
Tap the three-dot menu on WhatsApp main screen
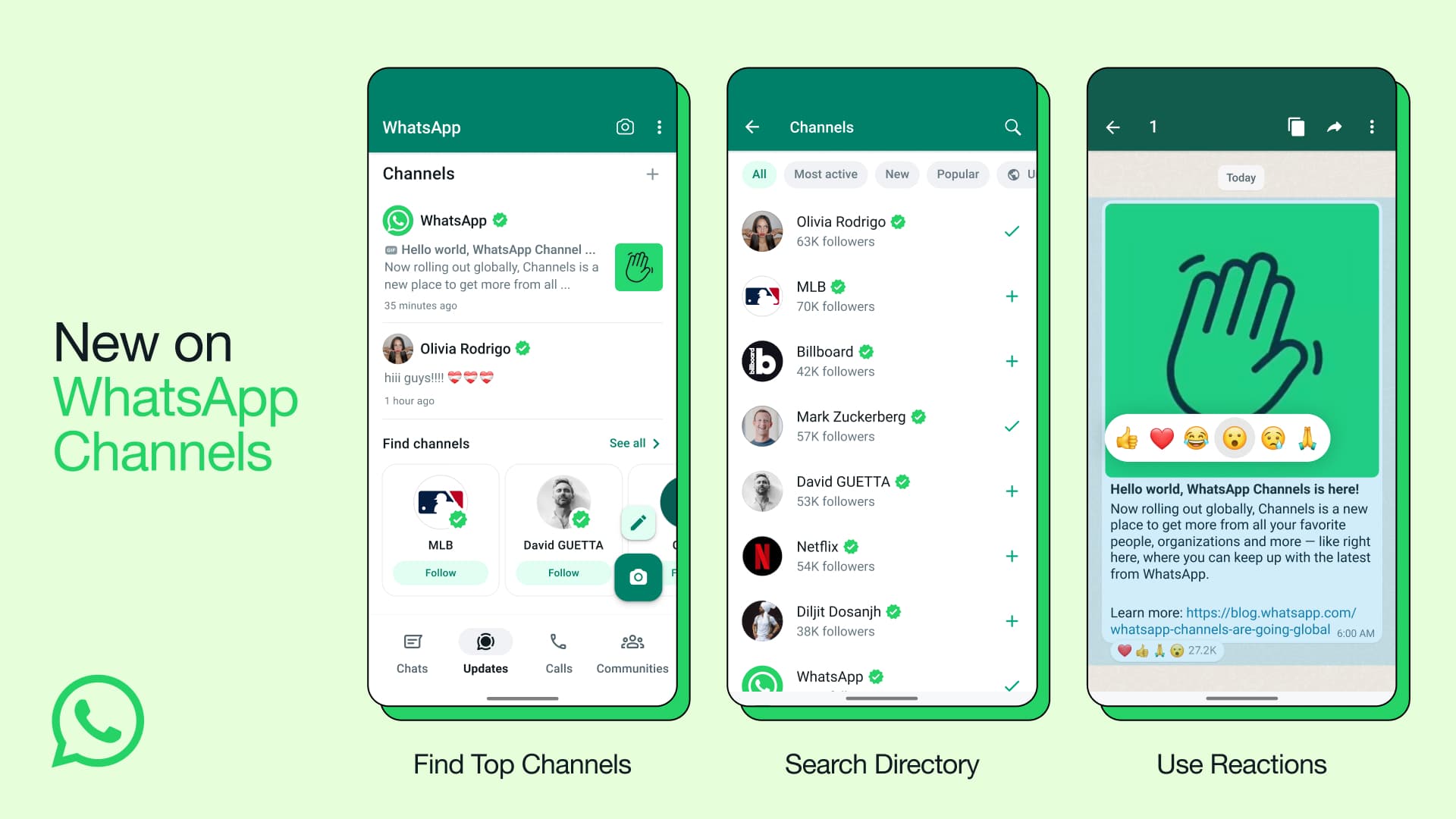tap(659, 127)
